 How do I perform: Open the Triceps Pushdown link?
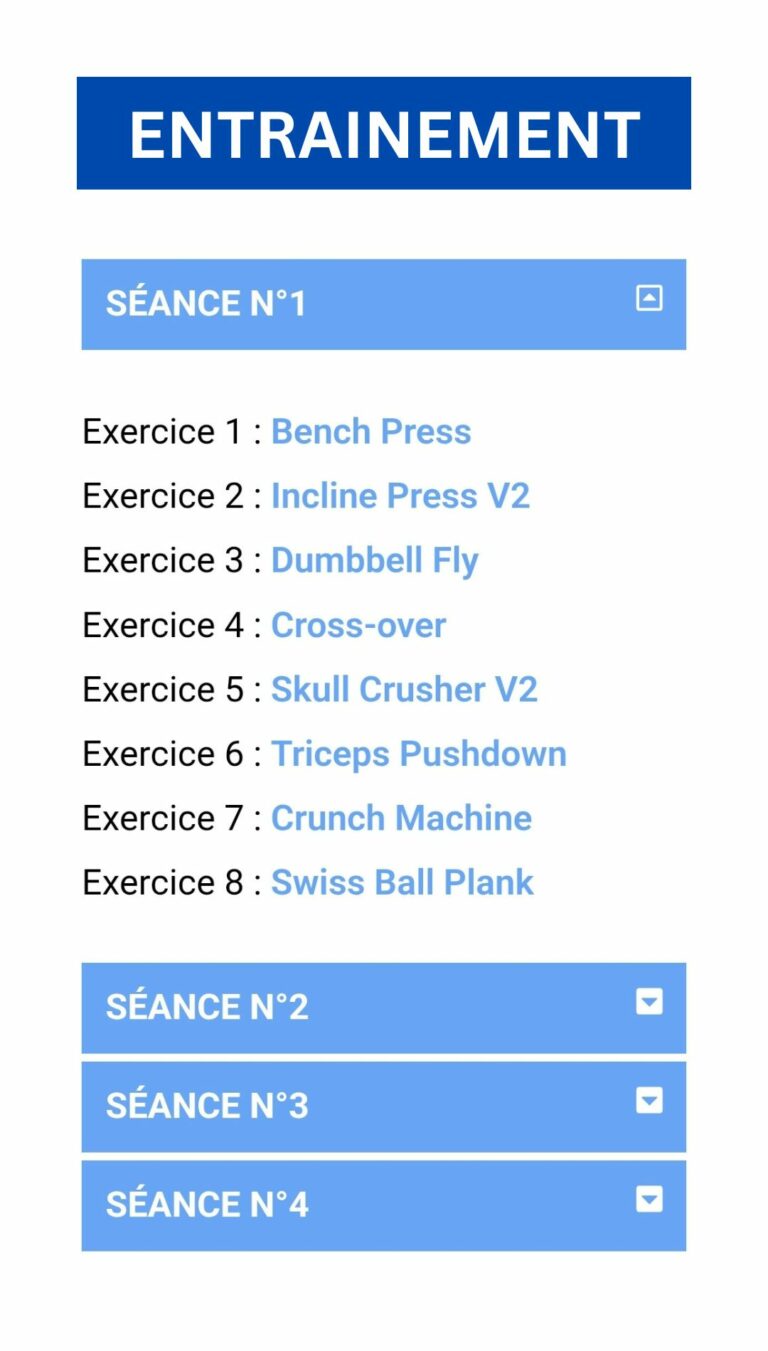coord(419,754)
